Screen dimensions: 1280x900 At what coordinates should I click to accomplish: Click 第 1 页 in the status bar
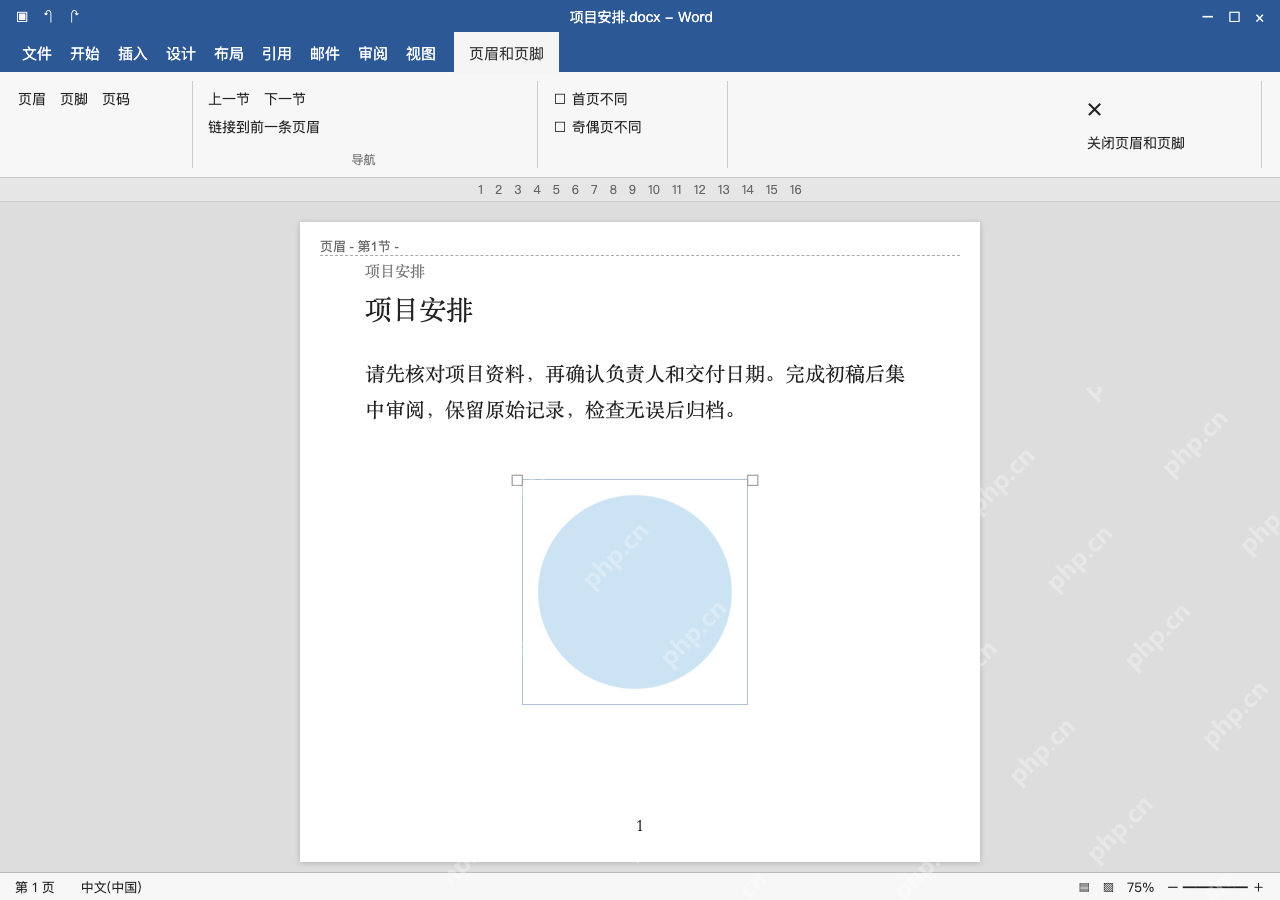pos(35,887)
